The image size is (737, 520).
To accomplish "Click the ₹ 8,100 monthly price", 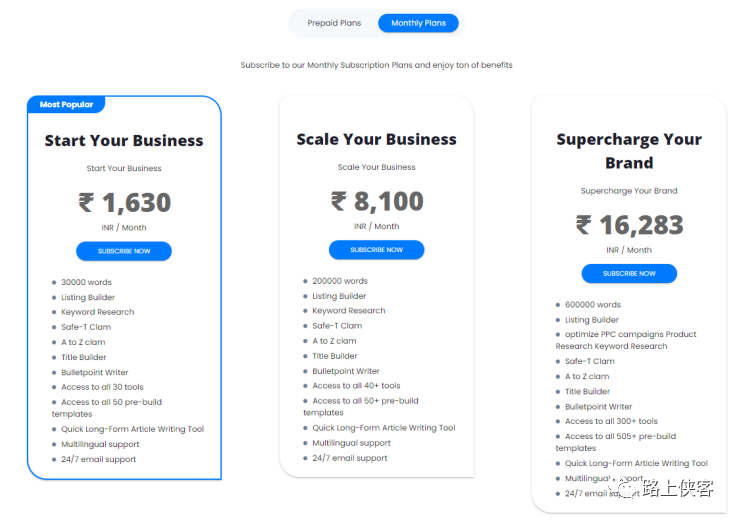I will [x=376, y=202].
